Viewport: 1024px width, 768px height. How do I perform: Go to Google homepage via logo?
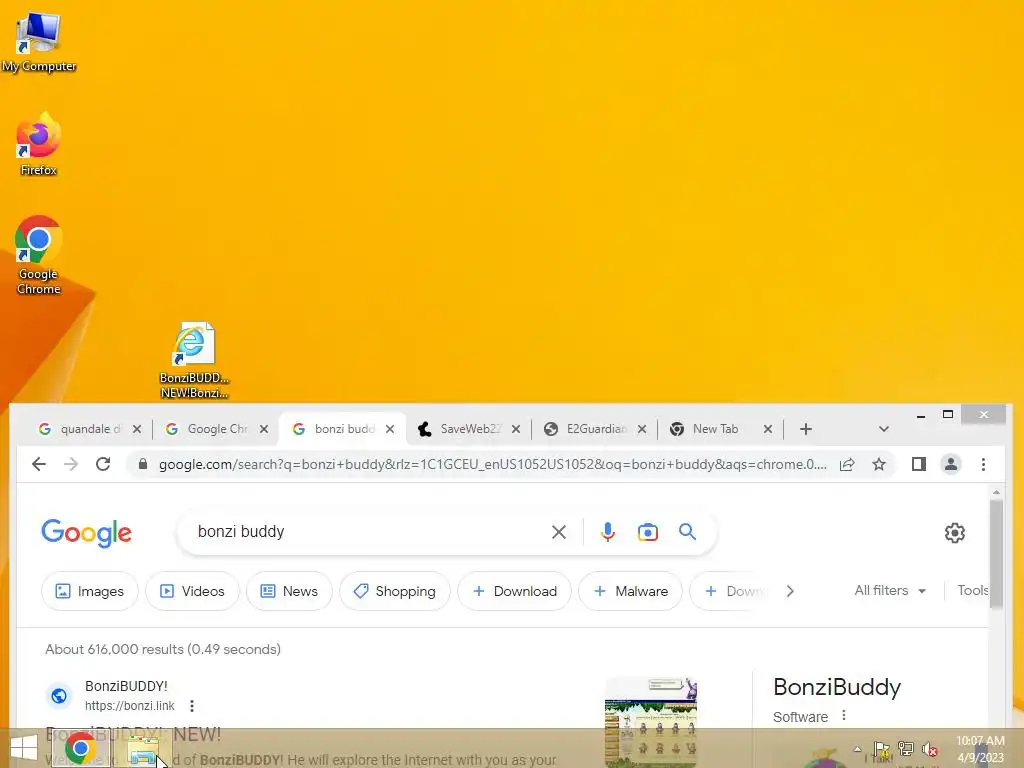pyautogui.click(x=86, y=533)
